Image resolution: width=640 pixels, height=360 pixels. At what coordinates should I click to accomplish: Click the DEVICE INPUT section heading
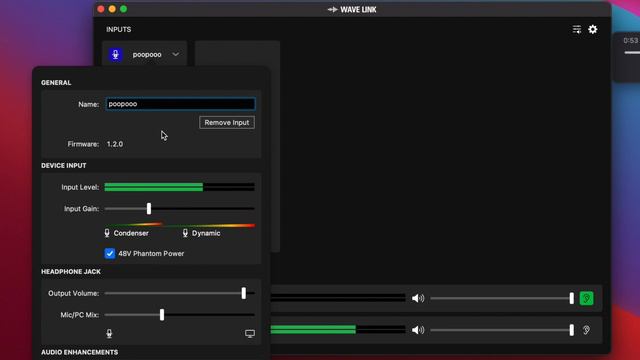click(x=64, y=165)
